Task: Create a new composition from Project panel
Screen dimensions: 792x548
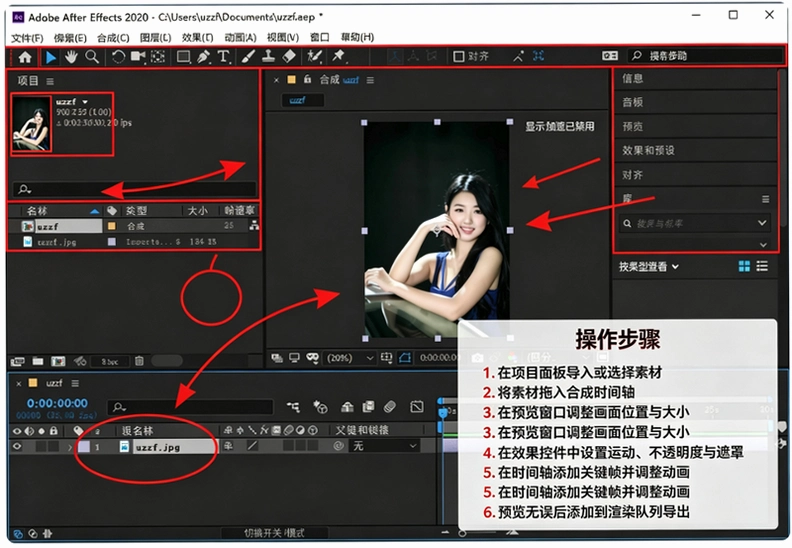Action: 58,361
